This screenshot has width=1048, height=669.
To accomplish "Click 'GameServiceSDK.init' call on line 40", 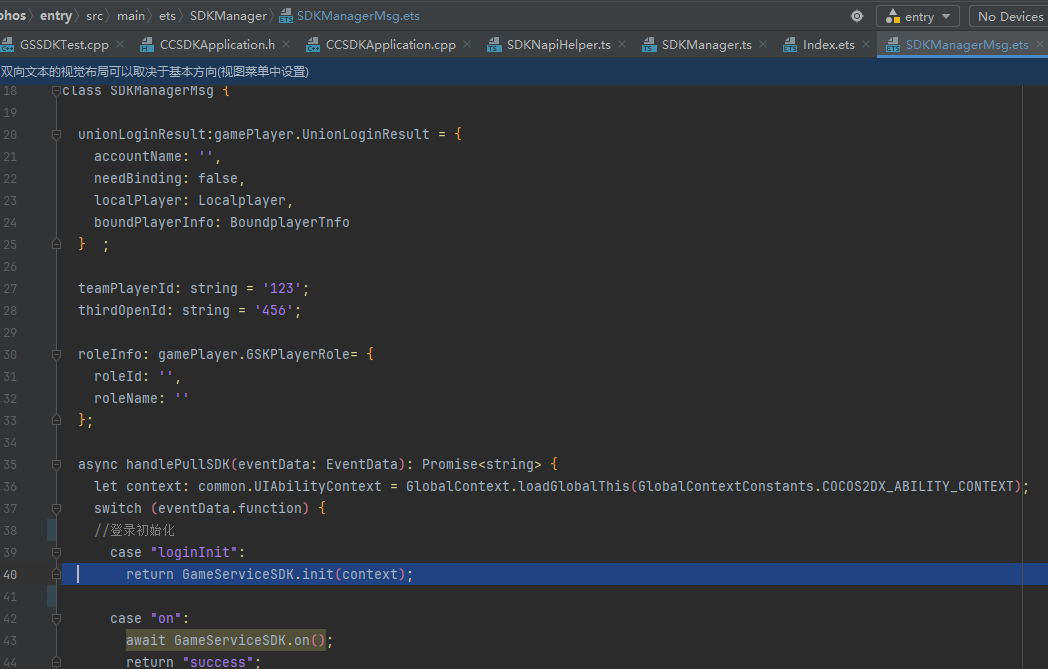I will pyautogui.click(x=257, y=575).
